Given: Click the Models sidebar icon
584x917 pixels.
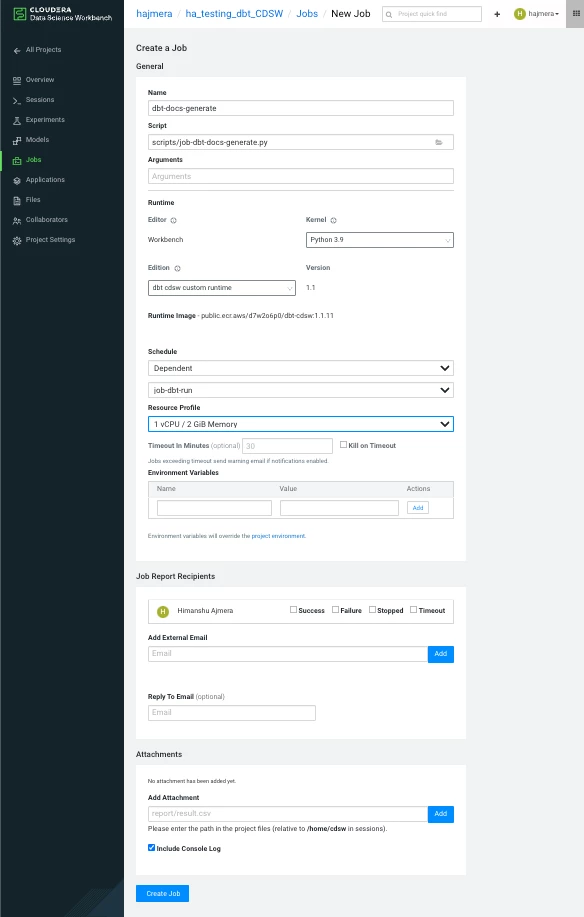Looking at the screenshot, I should [x=17, y=140].
